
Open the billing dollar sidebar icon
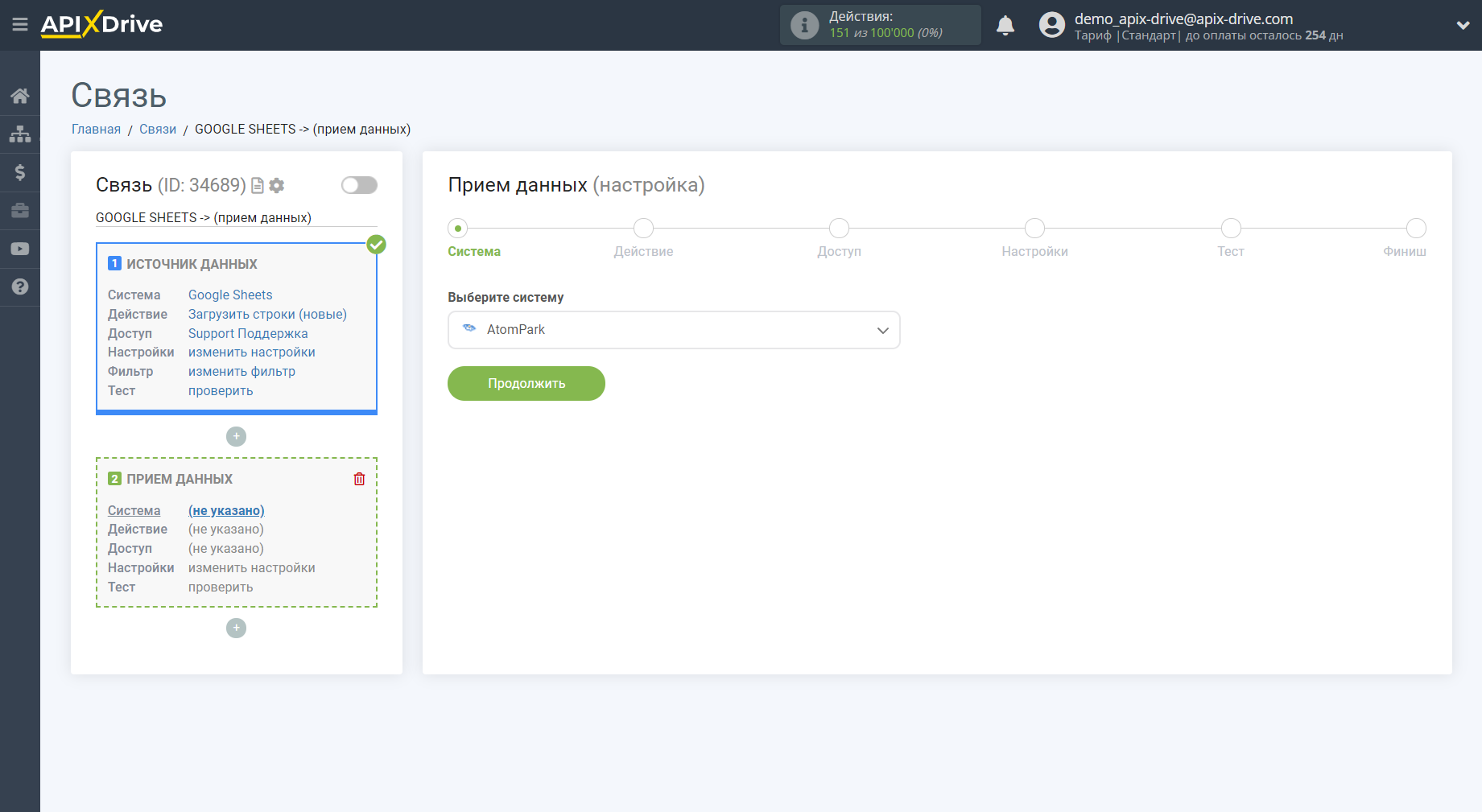coord(20,172)
